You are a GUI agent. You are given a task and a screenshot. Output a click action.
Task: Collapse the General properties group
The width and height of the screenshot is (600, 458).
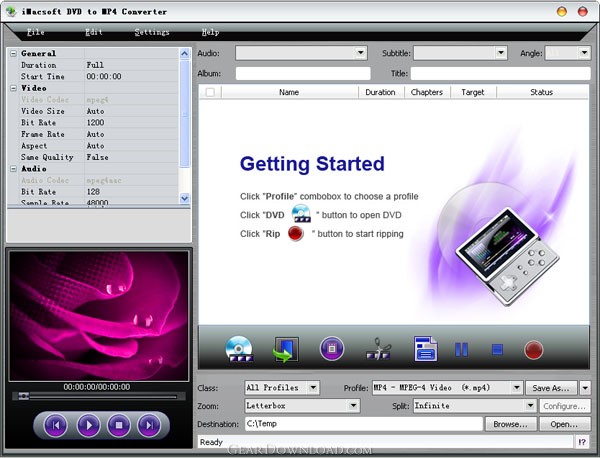coord(13,53)
